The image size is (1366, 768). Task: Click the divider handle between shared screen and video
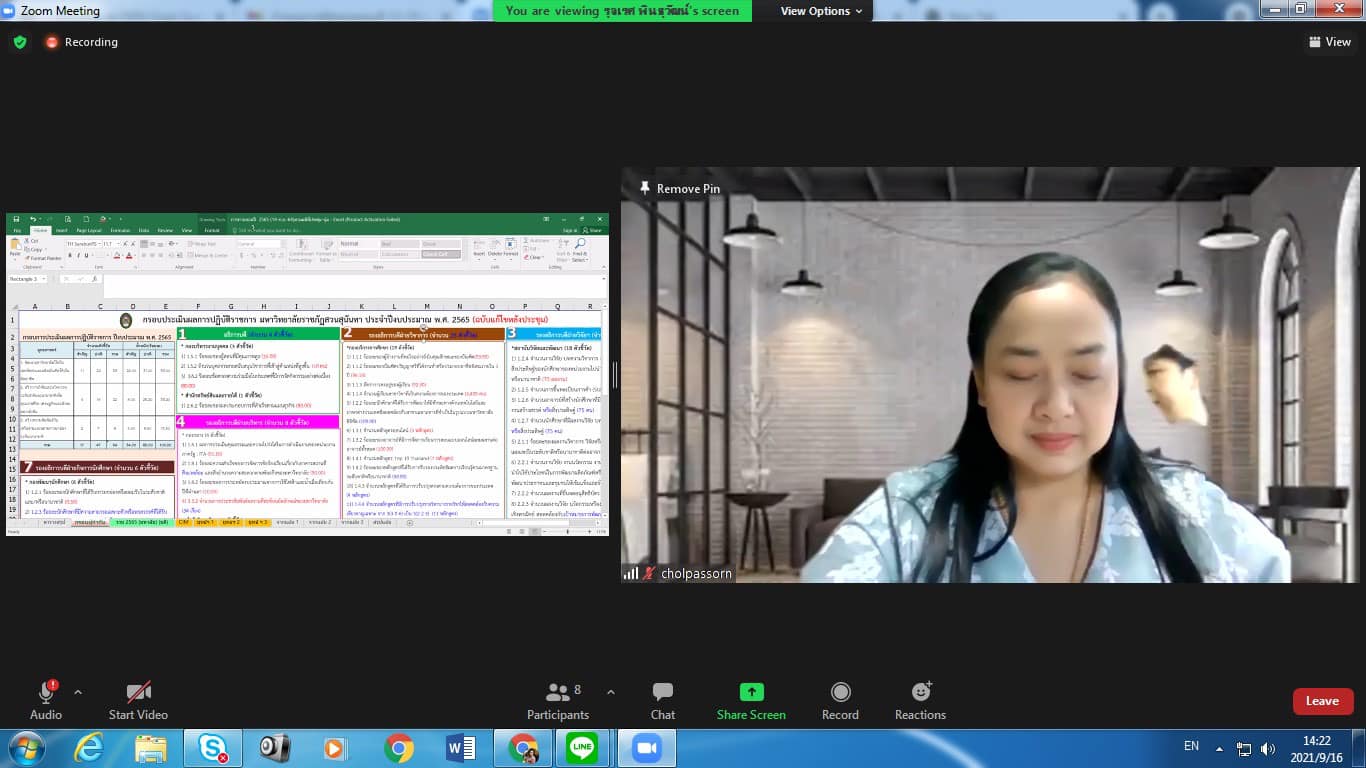click(615, 375)
